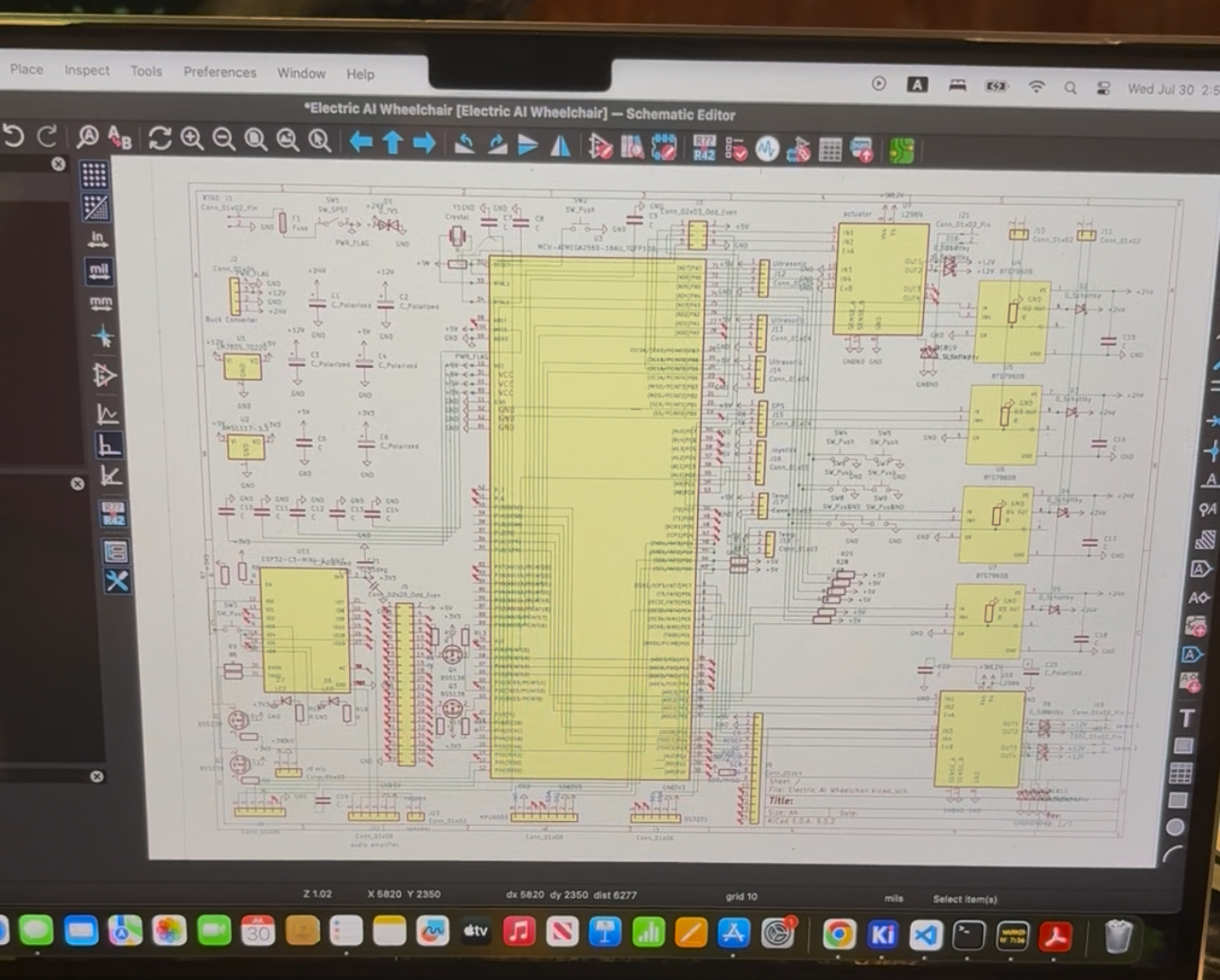Select the Text tool (T)
The height and width of the screenshot is (980, 1220).
tap(1187, 719)
